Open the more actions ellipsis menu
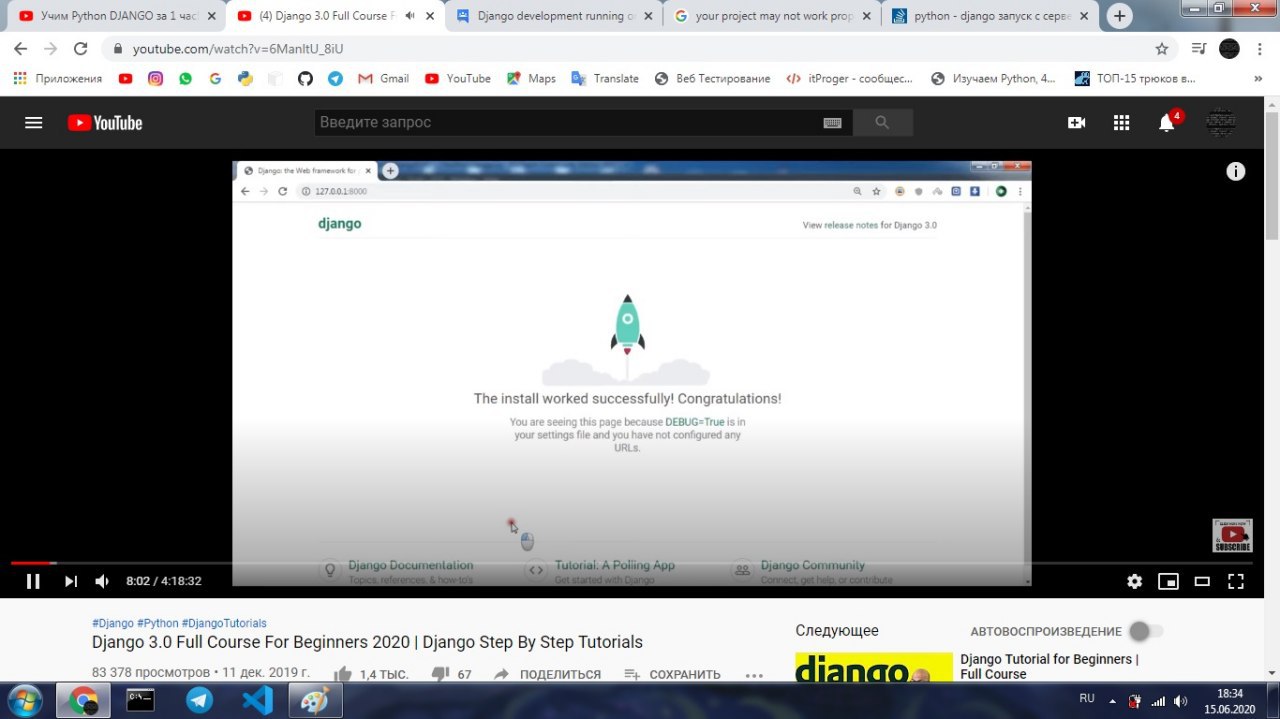Screen dimensions: 1280x719 click(x=754, y=675)
